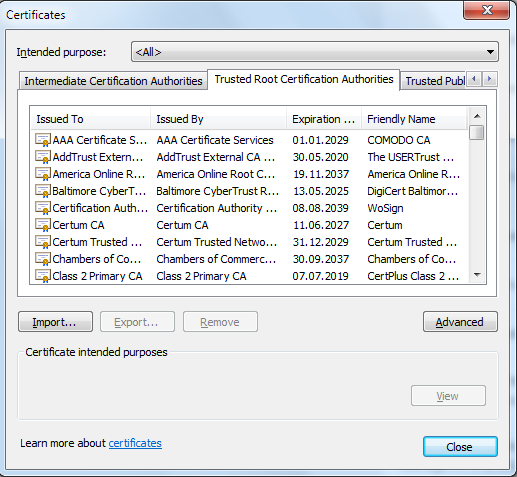Sort list by Issued To column header
Viewport: 517px width, 477px height.
pyautogui.click(x=91, y=119)
